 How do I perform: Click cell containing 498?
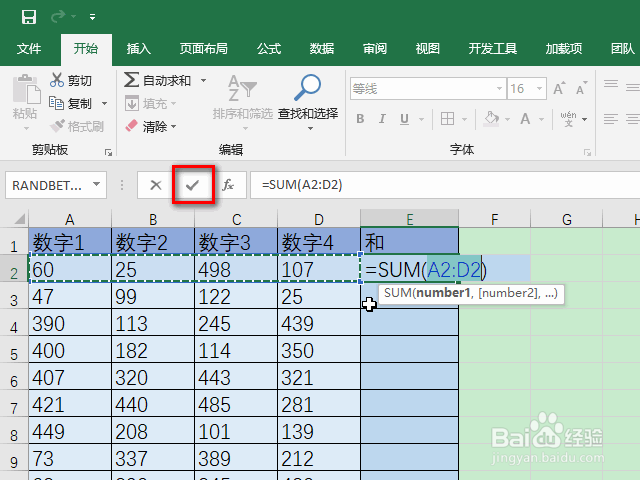click(236, 269)
